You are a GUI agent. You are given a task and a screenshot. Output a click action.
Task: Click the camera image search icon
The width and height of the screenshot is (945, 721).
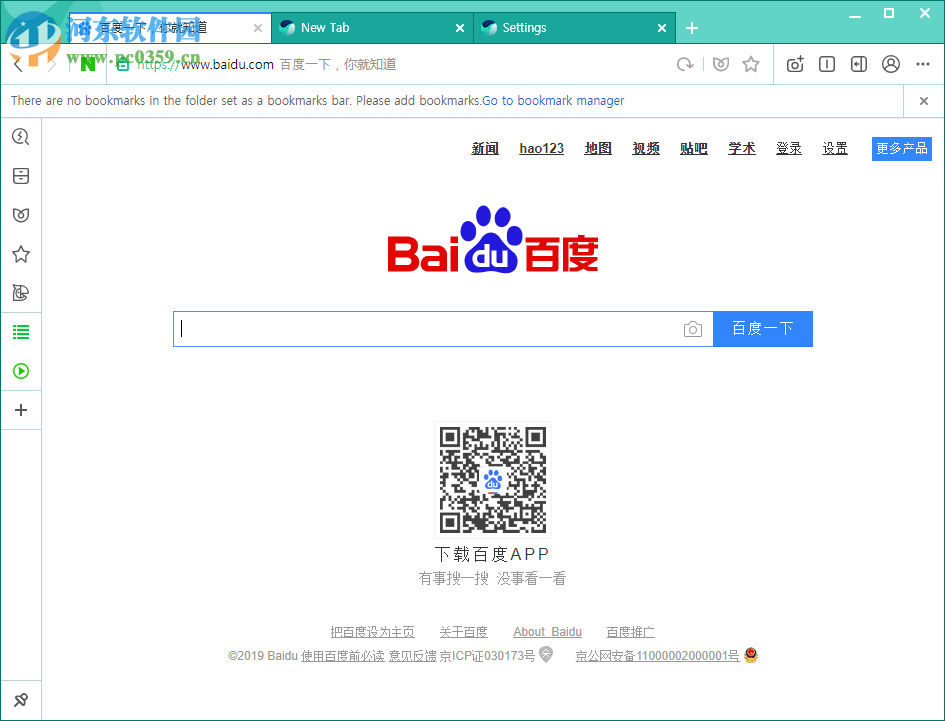(x=693, y=329)
